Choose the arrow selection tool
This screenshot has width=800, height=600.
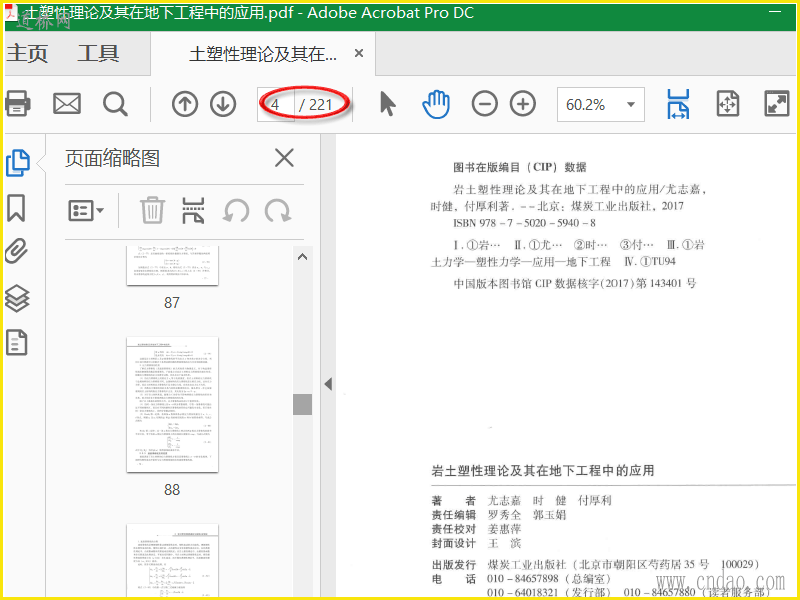coord(388,104)
